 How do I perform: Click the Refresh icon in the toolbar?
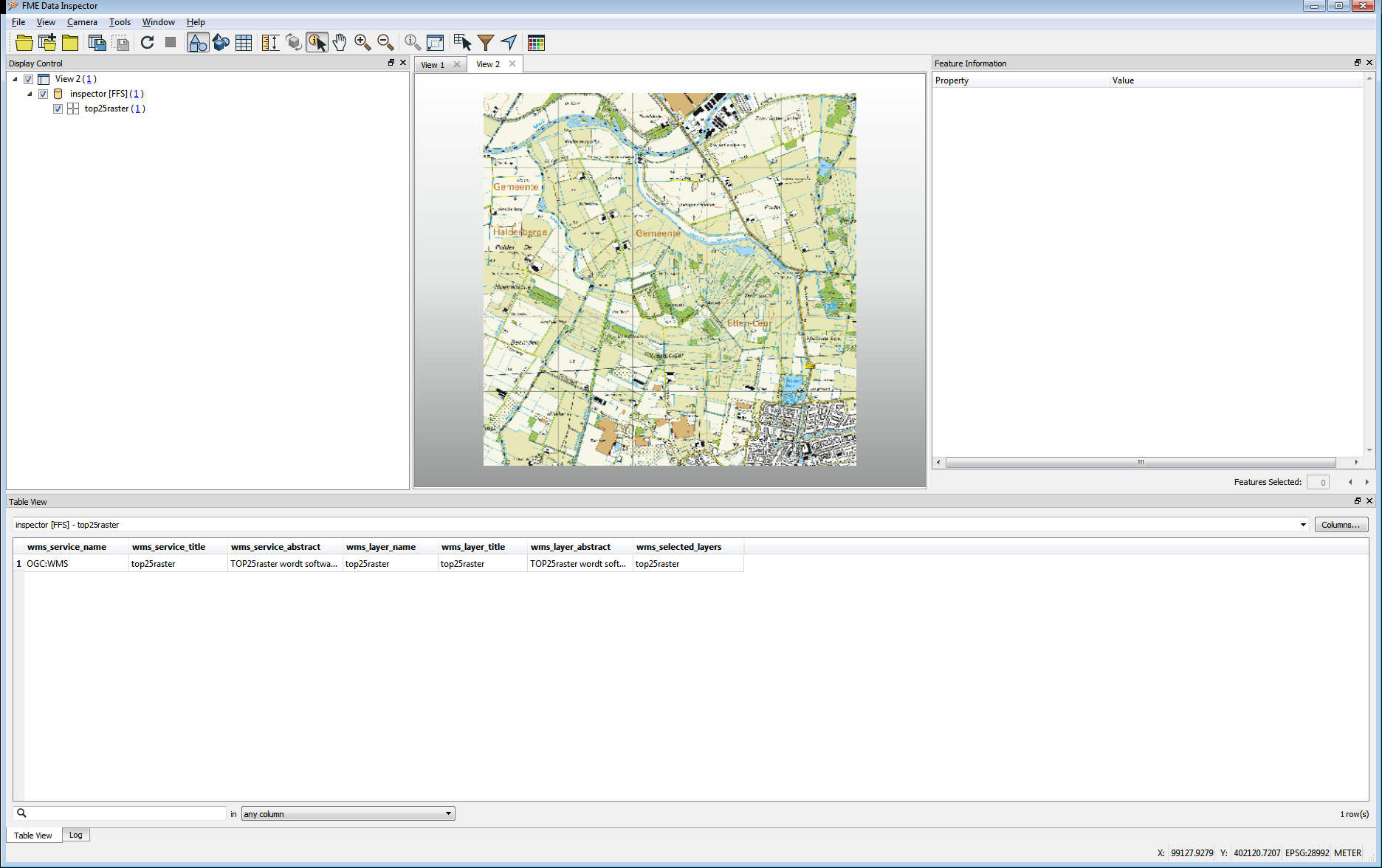point(148,43)
